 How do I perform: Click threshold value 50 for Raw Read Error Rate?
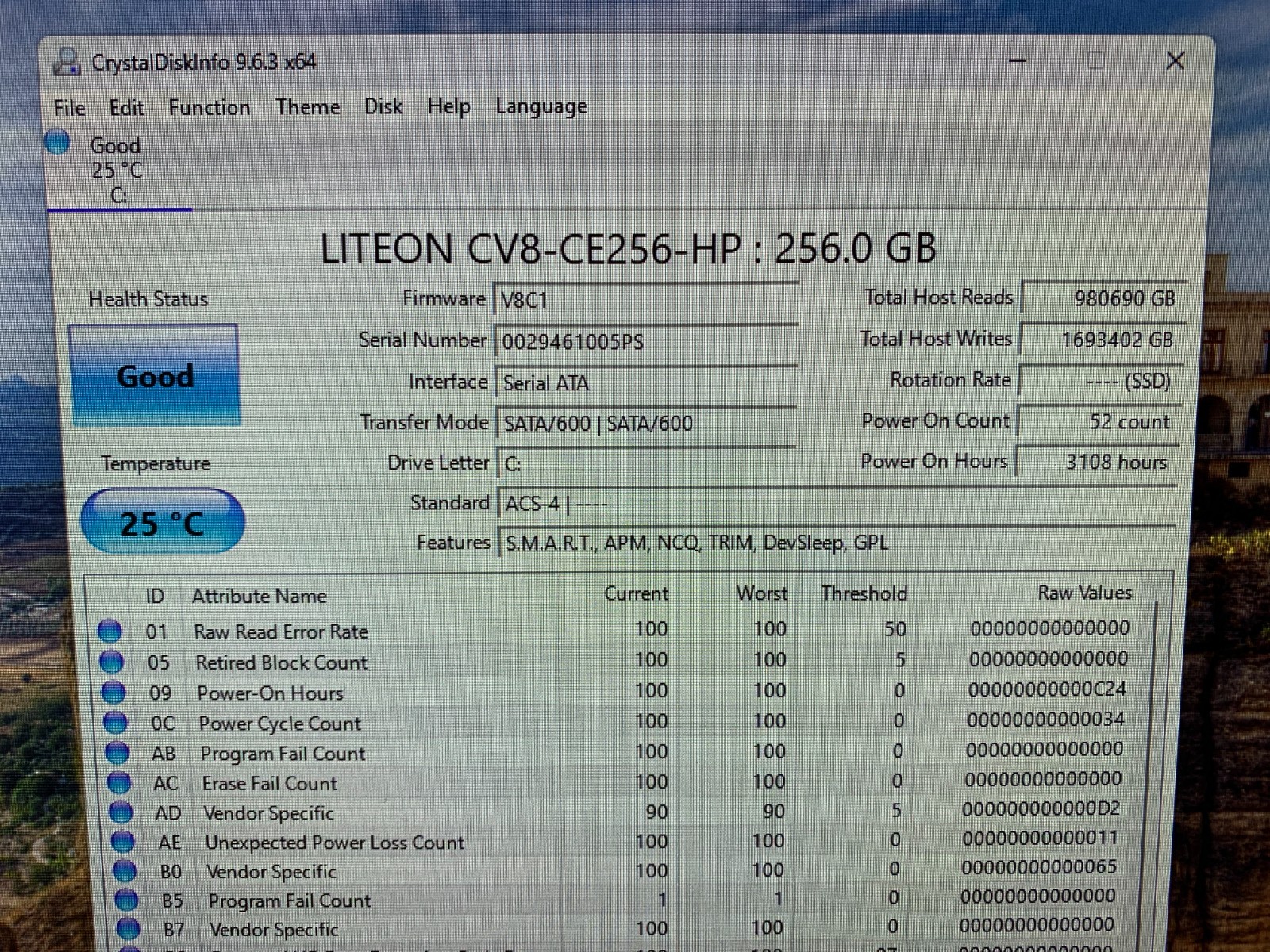pyautogui.click(x=895, y=629)
